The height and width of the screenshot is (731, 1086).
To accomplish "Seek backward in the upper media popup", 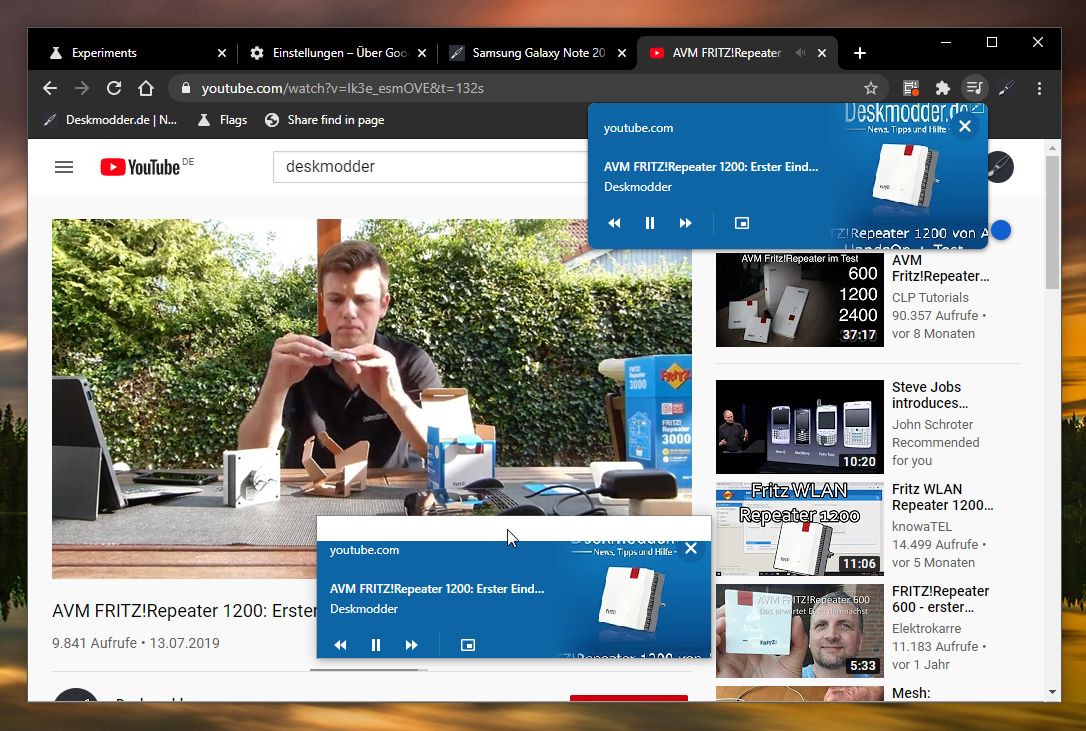I will point(614,223).
